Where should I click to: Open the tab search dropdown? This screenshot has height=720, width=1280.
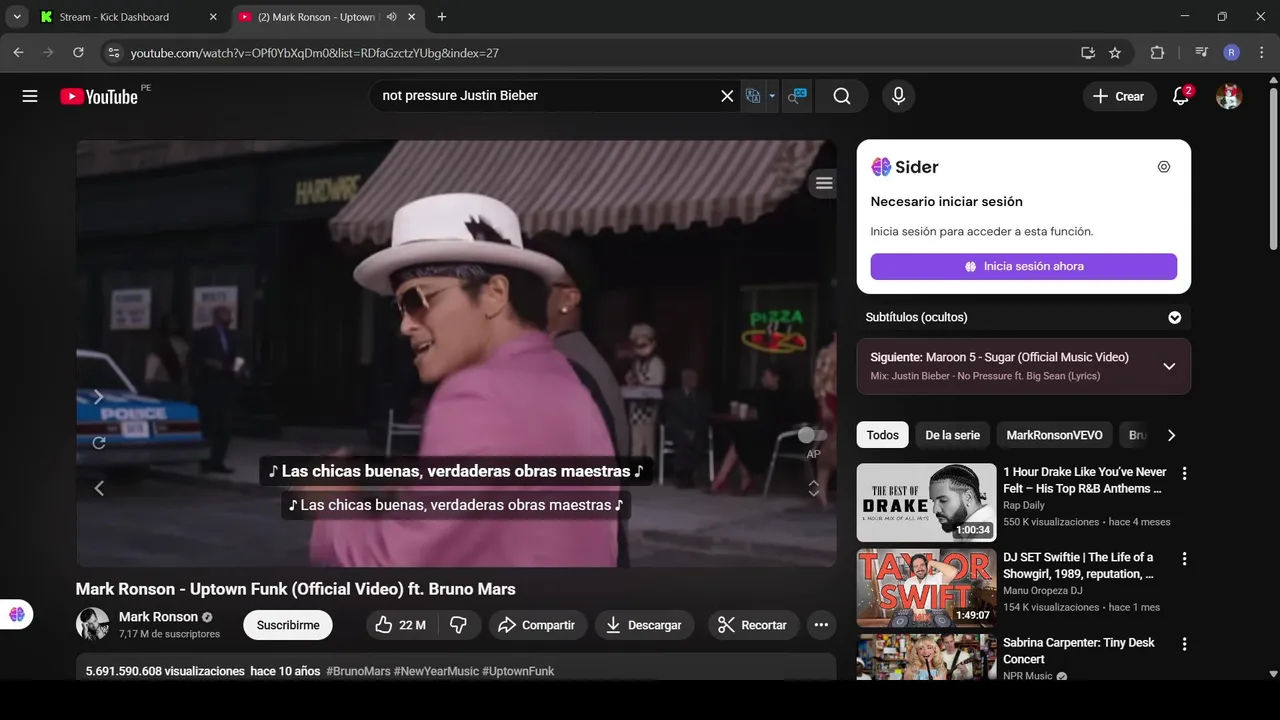[x=16, y=17]
